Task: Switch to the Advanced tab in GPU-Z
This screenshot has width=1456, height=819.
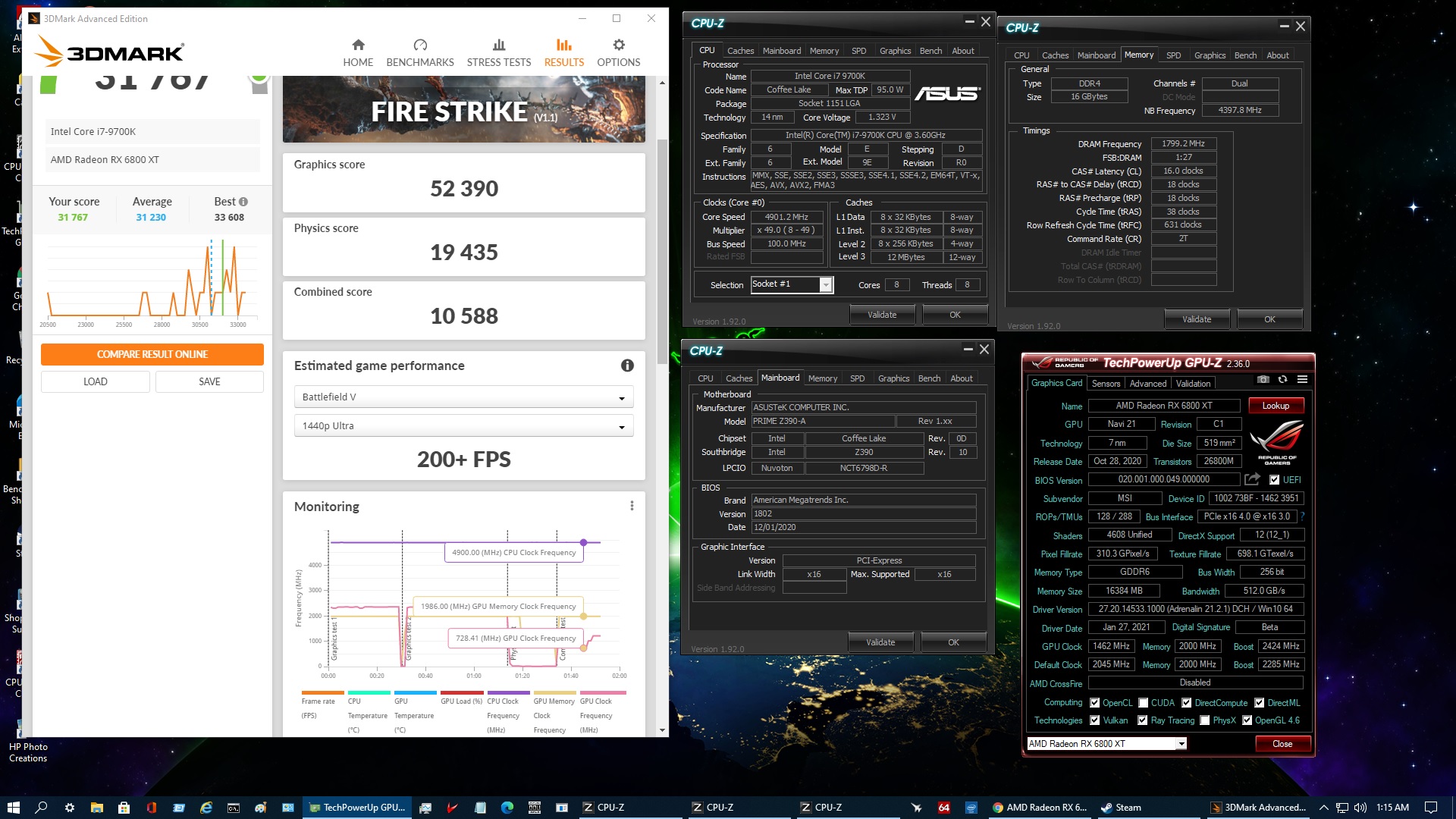Action: [x=1148, y=384]
